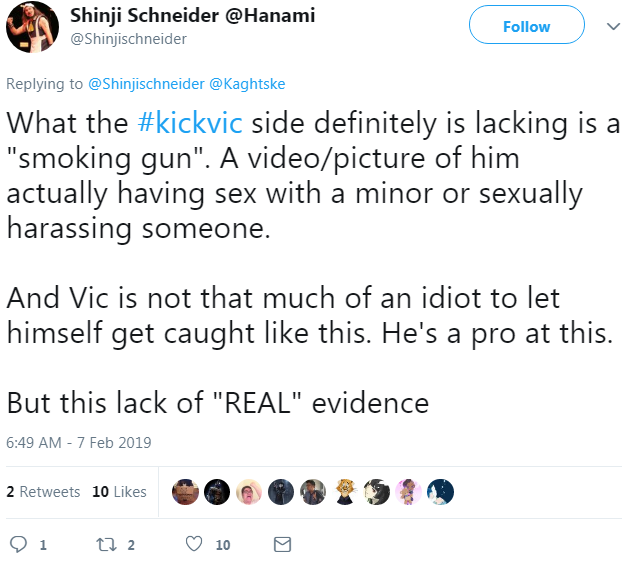Image resolution: width=644 pixels, height=576 pixels.
Task: Click the Shinji Schneider @Hanami display name
Action: click(193, 16)
